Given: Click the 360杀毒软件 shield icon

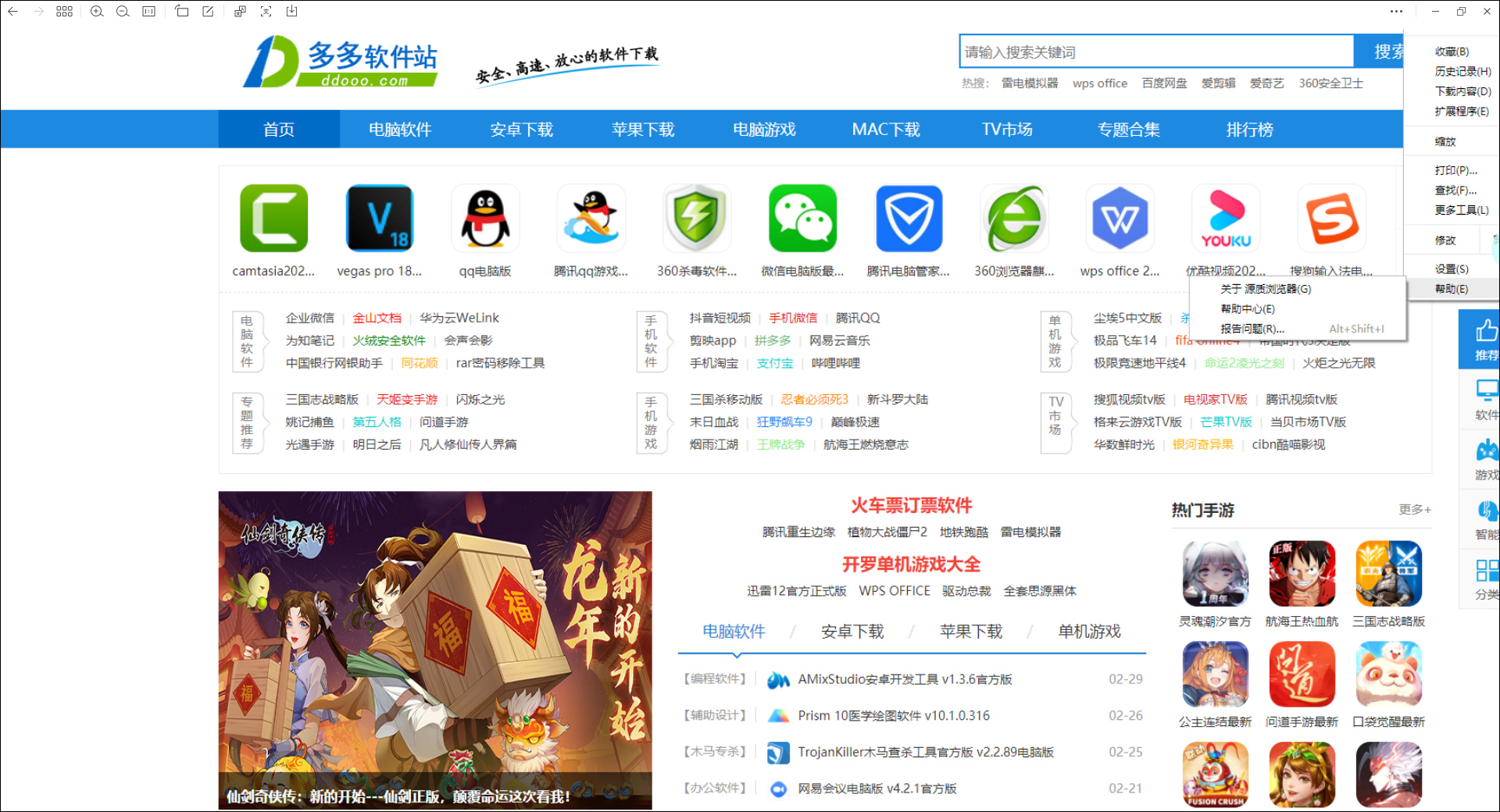Looking at the screenshot, I should coord(697,219).
